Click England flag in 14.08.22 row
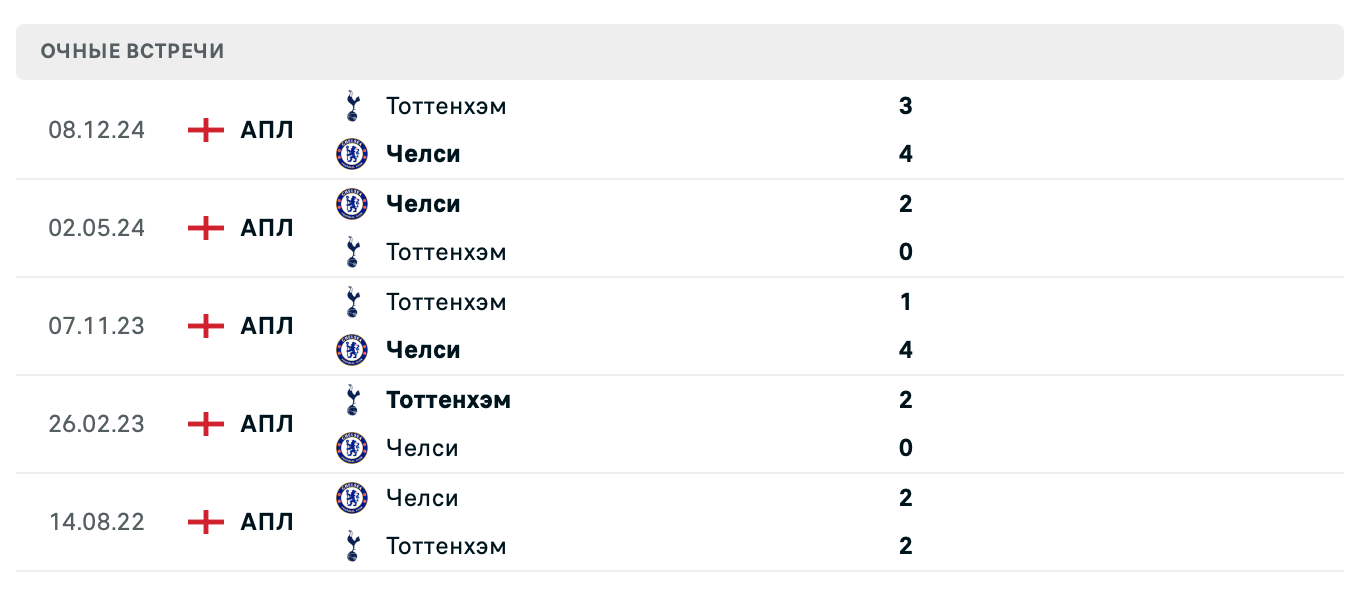Screen dimensions: 1358x590 [205, 522]
